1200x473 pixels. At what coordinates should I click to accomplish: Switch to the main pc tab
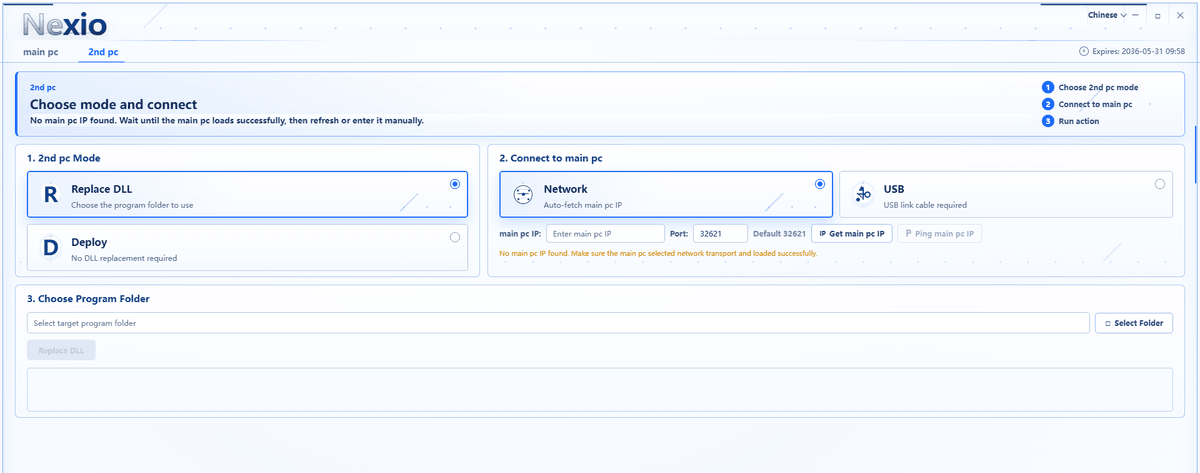pos(41,51)
